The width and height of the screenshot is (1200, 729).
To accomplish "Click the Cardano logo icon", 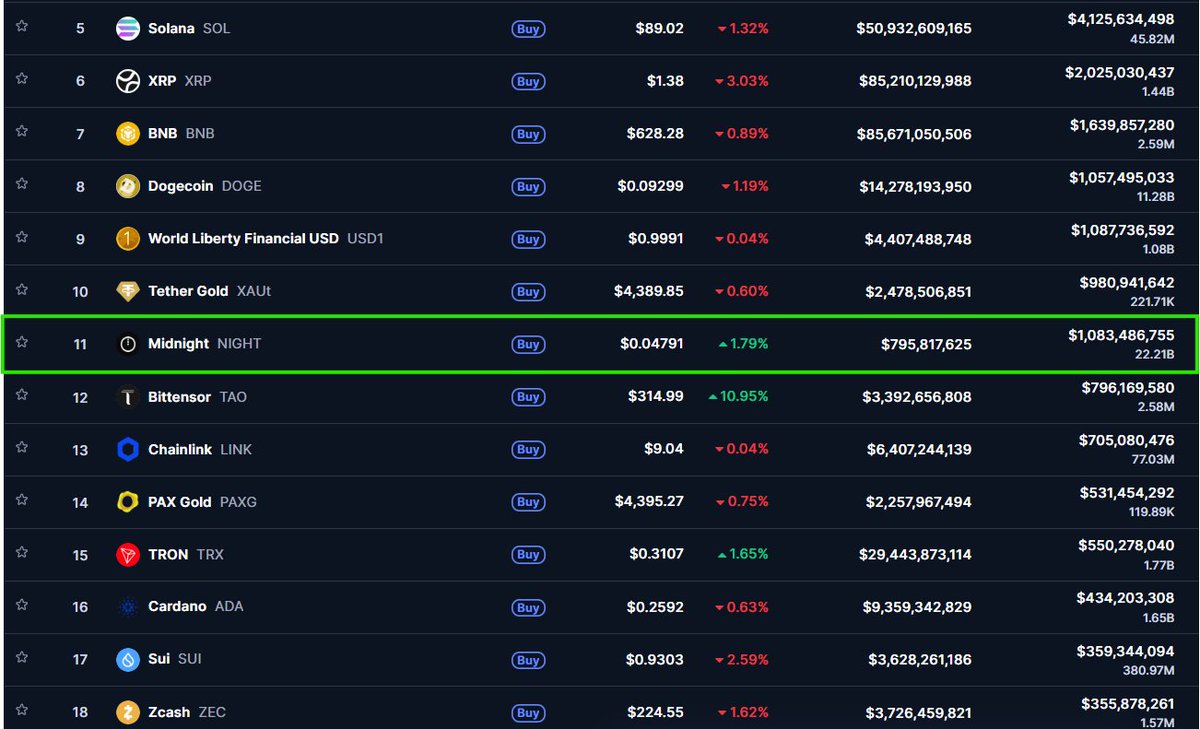I will (x=128, y=607).
